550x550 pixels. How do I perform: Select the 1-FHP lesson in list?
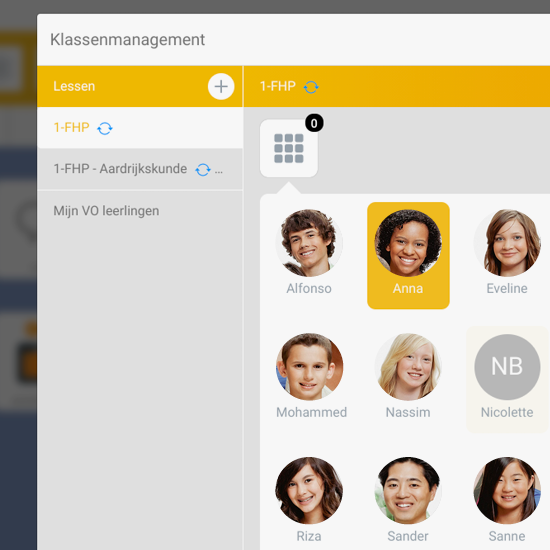140,128
